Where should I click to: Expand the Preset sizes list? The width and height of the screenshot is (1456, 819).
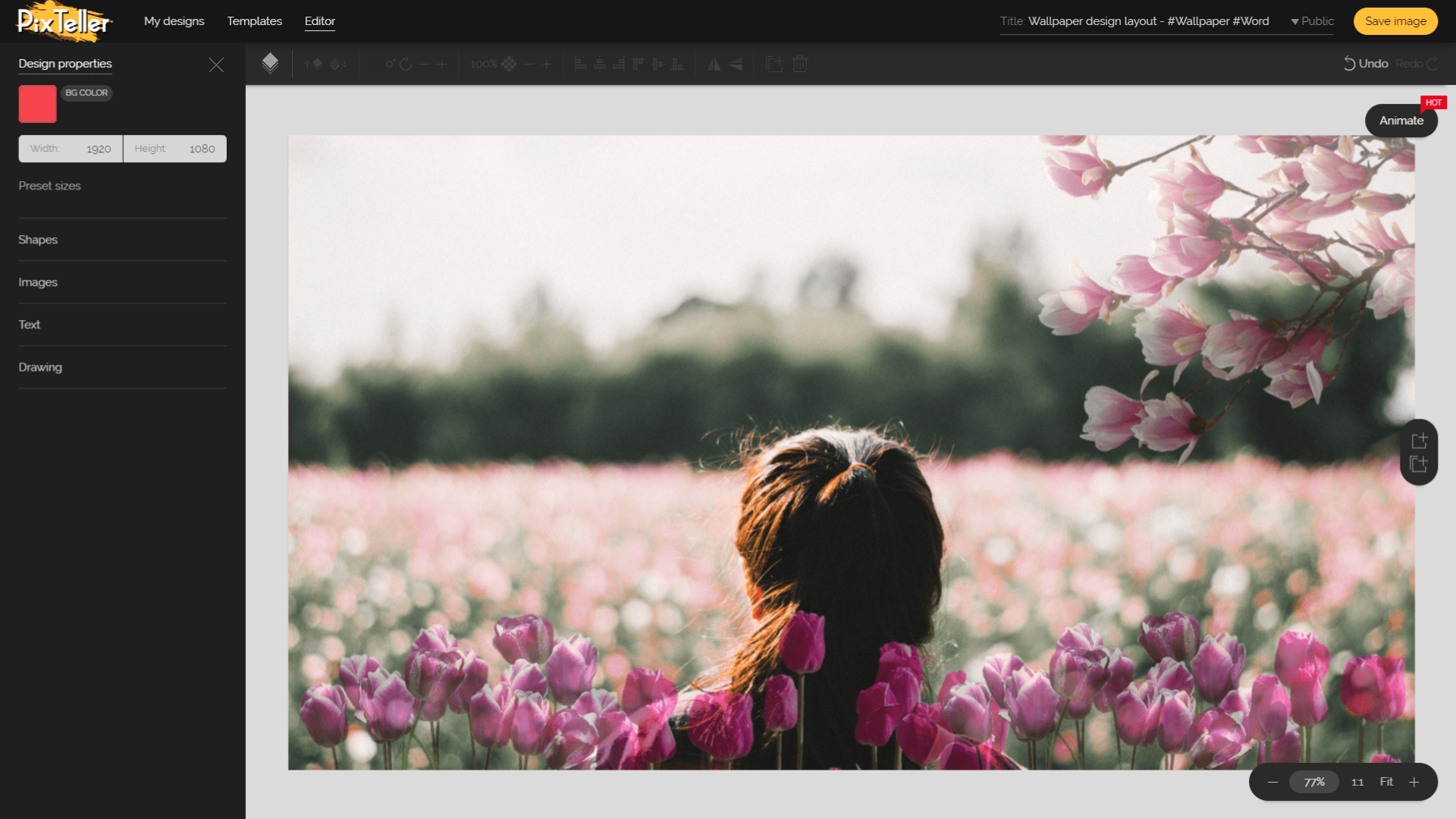[x=49, y=186]
